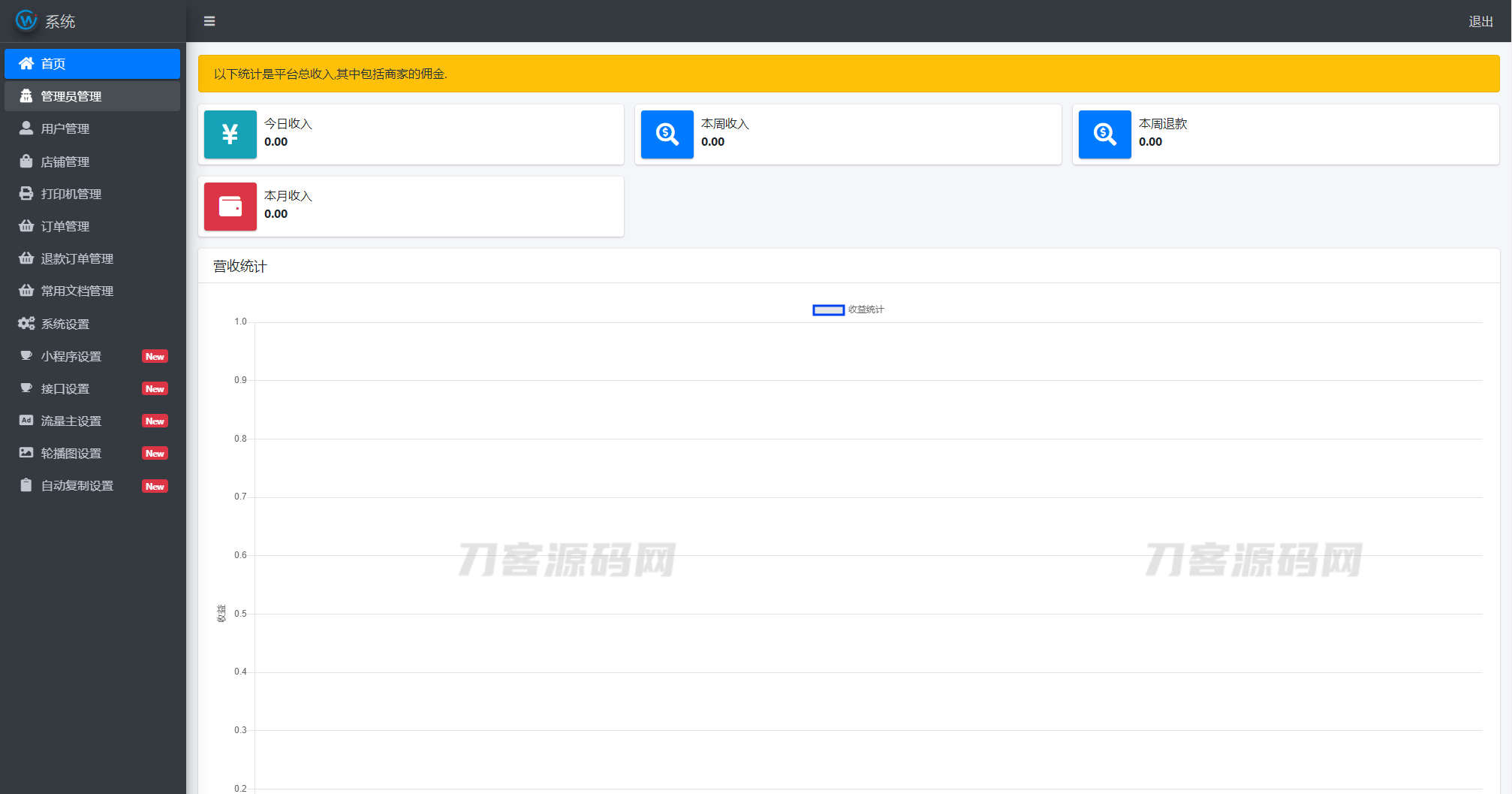
Task: Click the W logo in top left
Action: point(26,21)
